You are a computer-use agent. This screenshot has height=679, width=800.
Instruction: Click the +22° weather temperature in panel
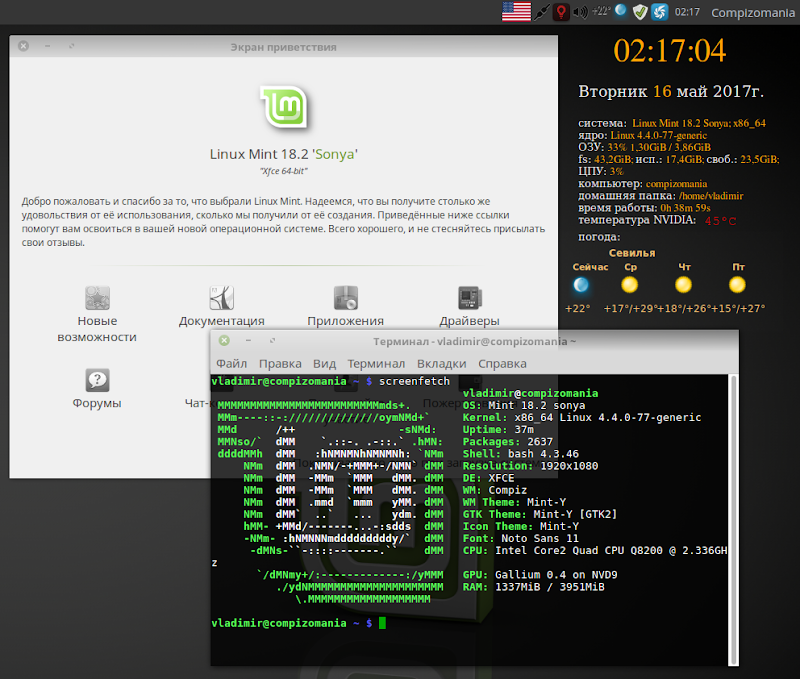click(601, 11)
